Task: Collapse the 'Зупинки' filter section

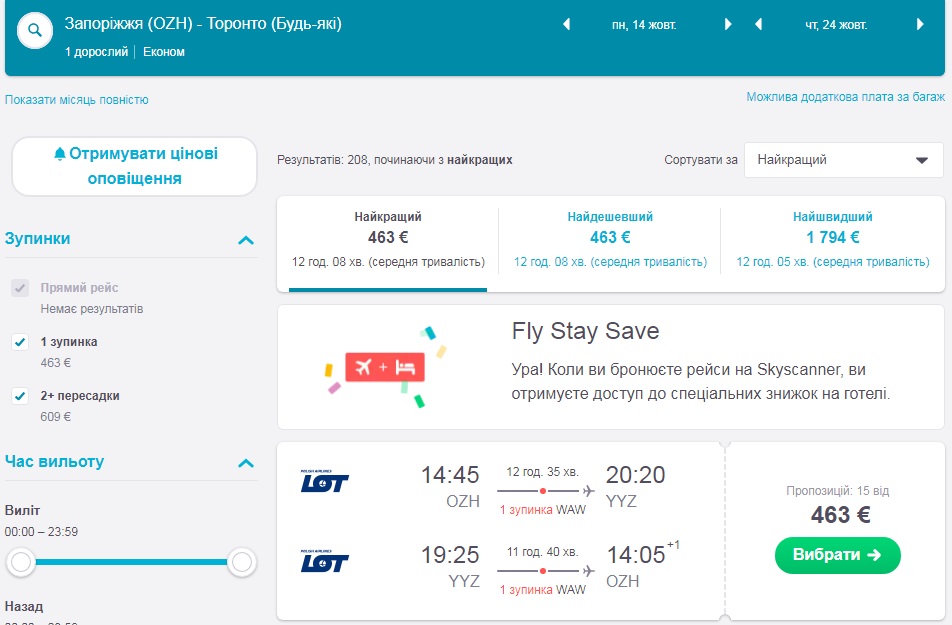Action: click(x=245, y=240)
